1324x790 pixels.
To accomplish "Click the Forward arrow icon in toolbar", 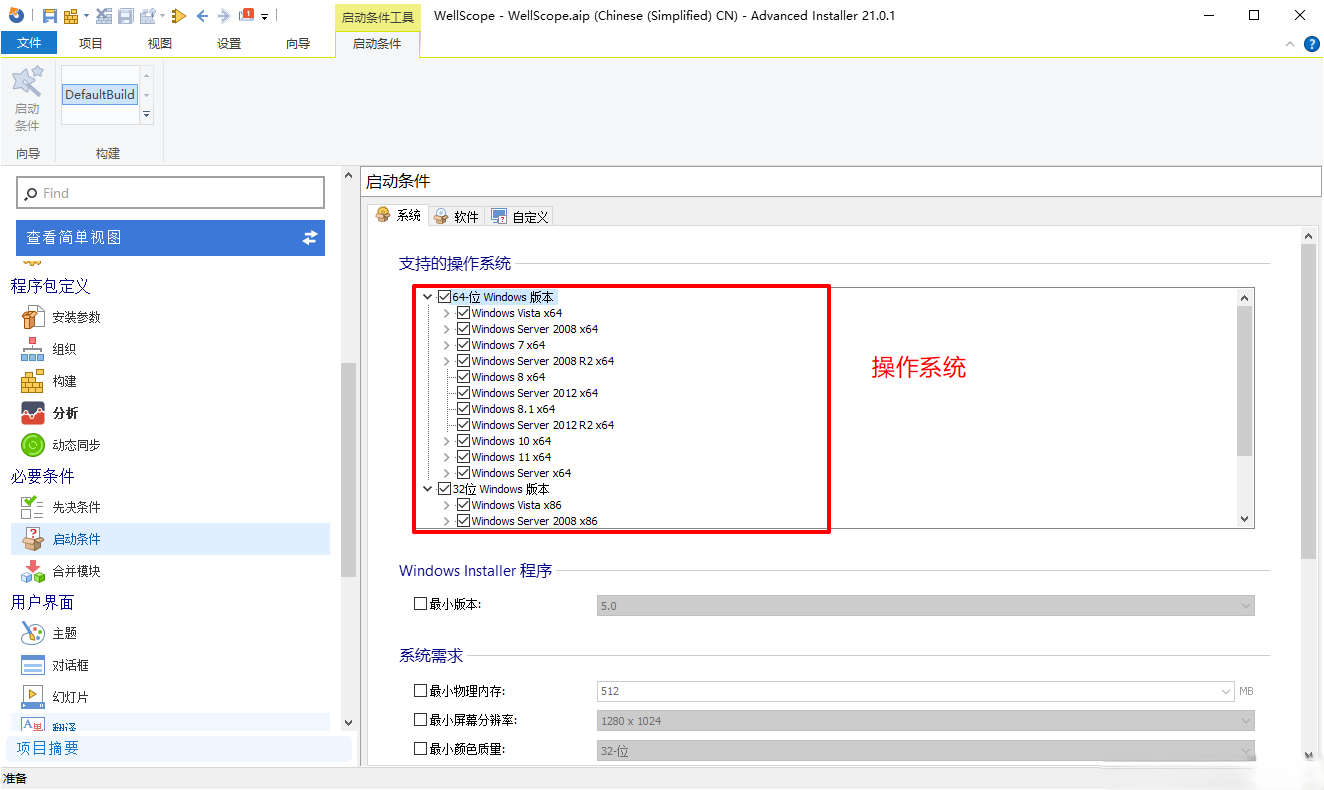I will (x=223, y=15).
